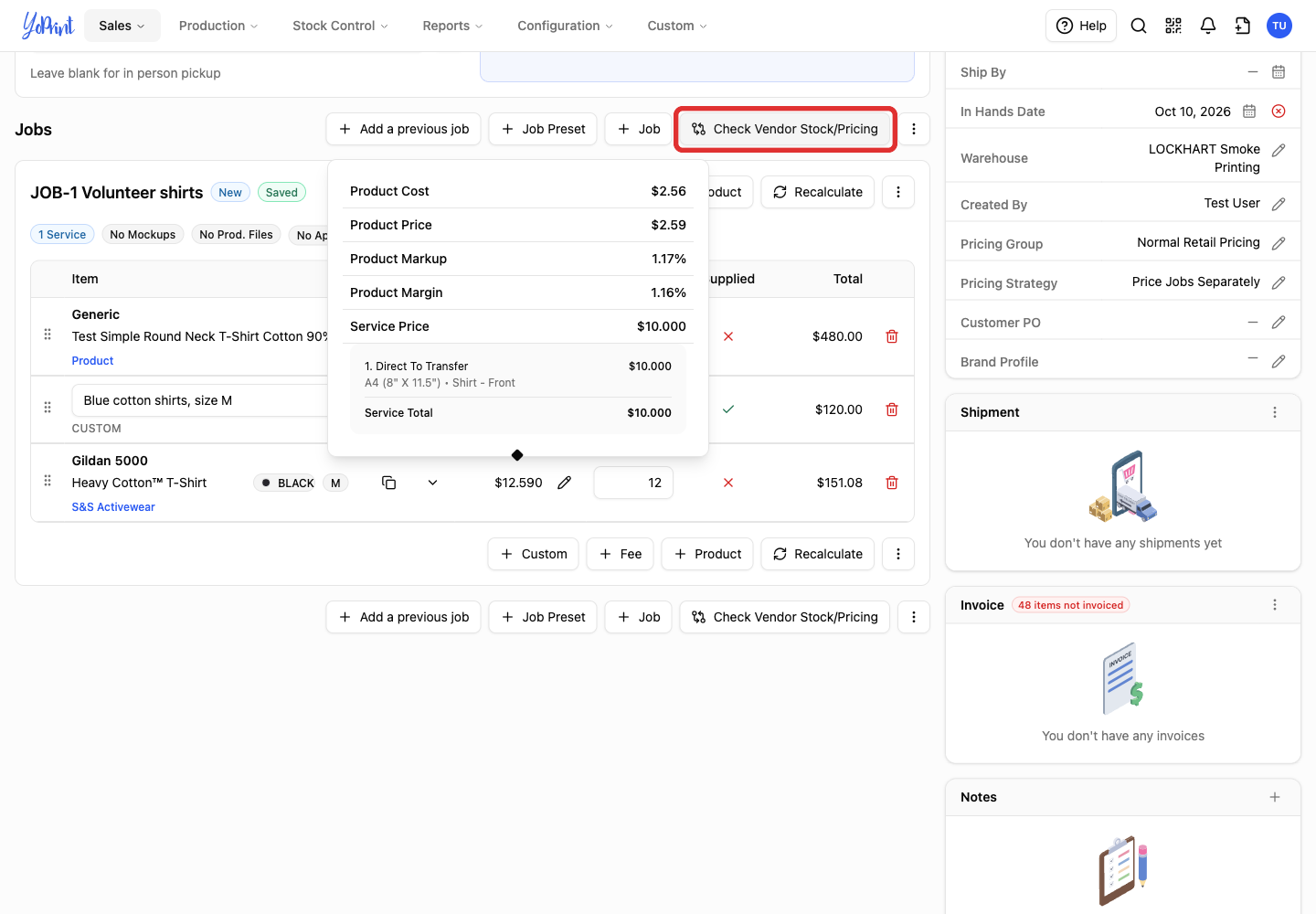Open the Custom menu in the navigation bar
This screenshot has height=914, width=1316.
[x=677, y=26]
